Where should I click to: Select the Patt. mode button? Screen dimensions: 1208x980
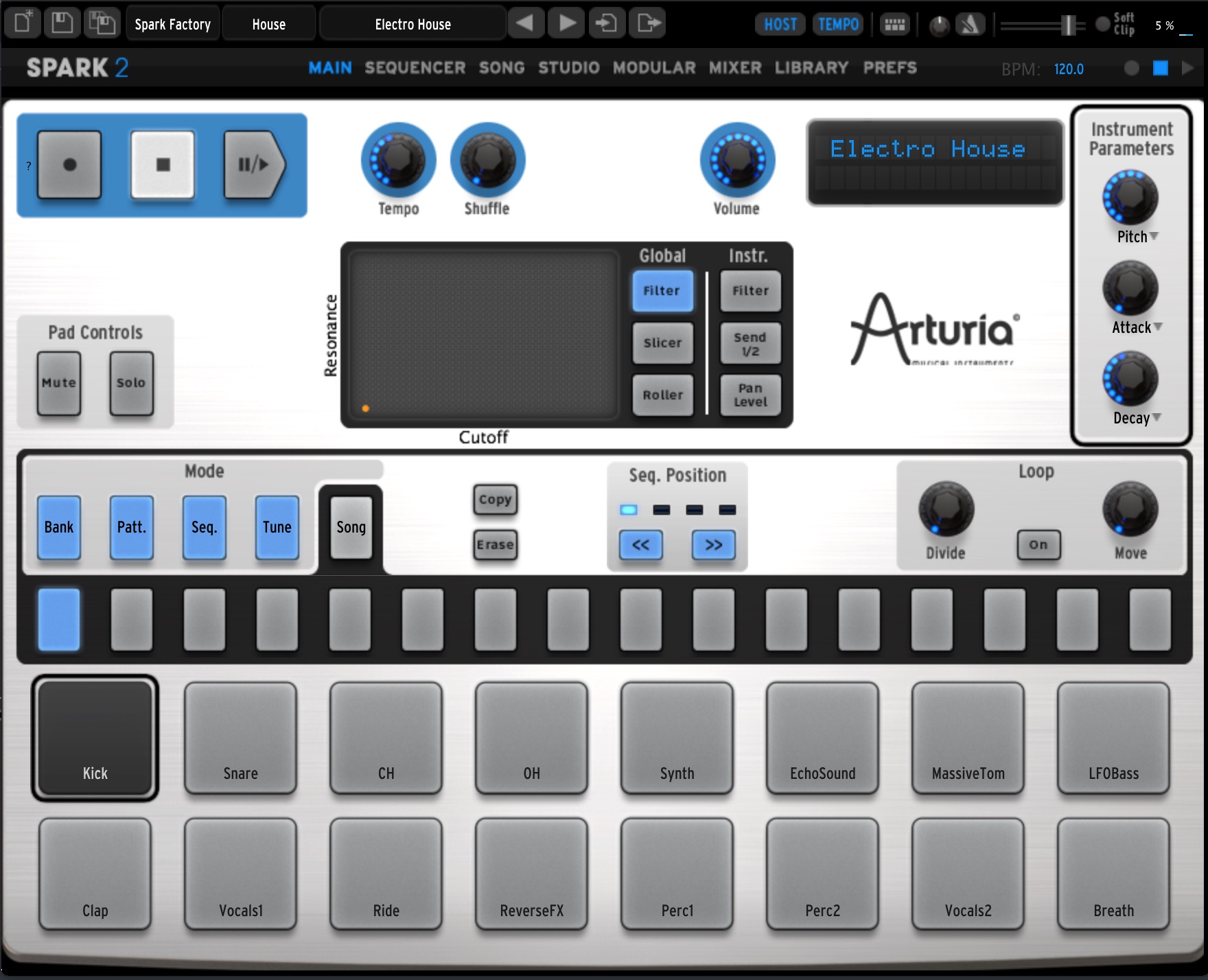point(131,527)
